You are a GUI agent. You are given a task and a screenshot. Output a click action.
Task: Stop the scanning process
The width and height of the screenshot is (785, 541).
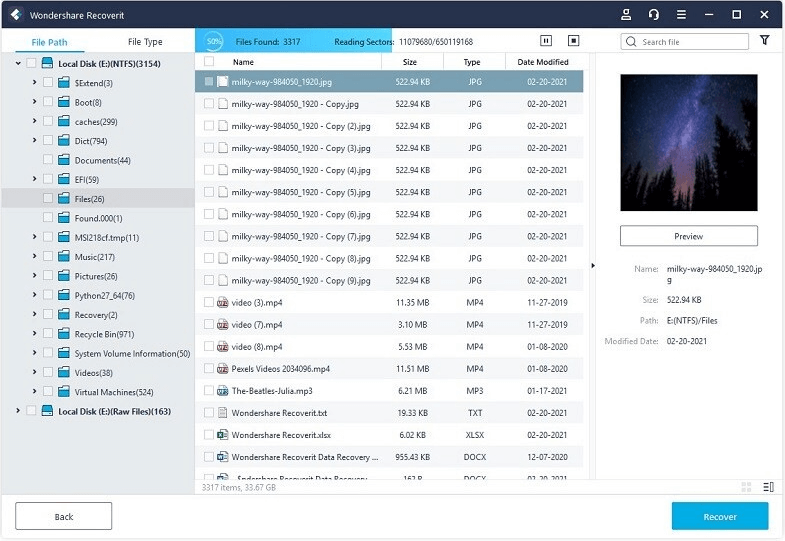click(x=574, y=41)
